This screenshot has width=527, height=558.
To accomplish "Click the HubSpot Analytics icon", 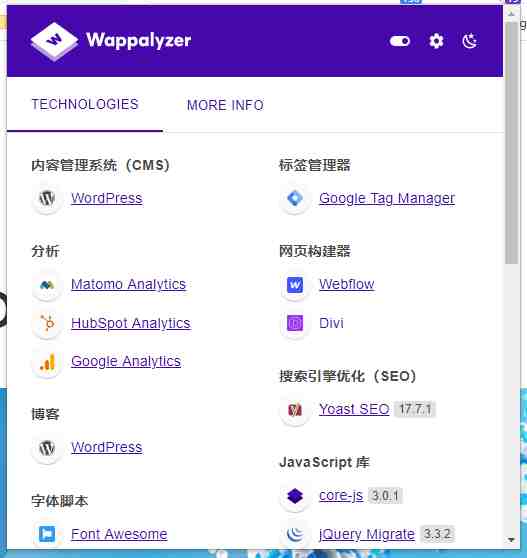I will point(47,323).
